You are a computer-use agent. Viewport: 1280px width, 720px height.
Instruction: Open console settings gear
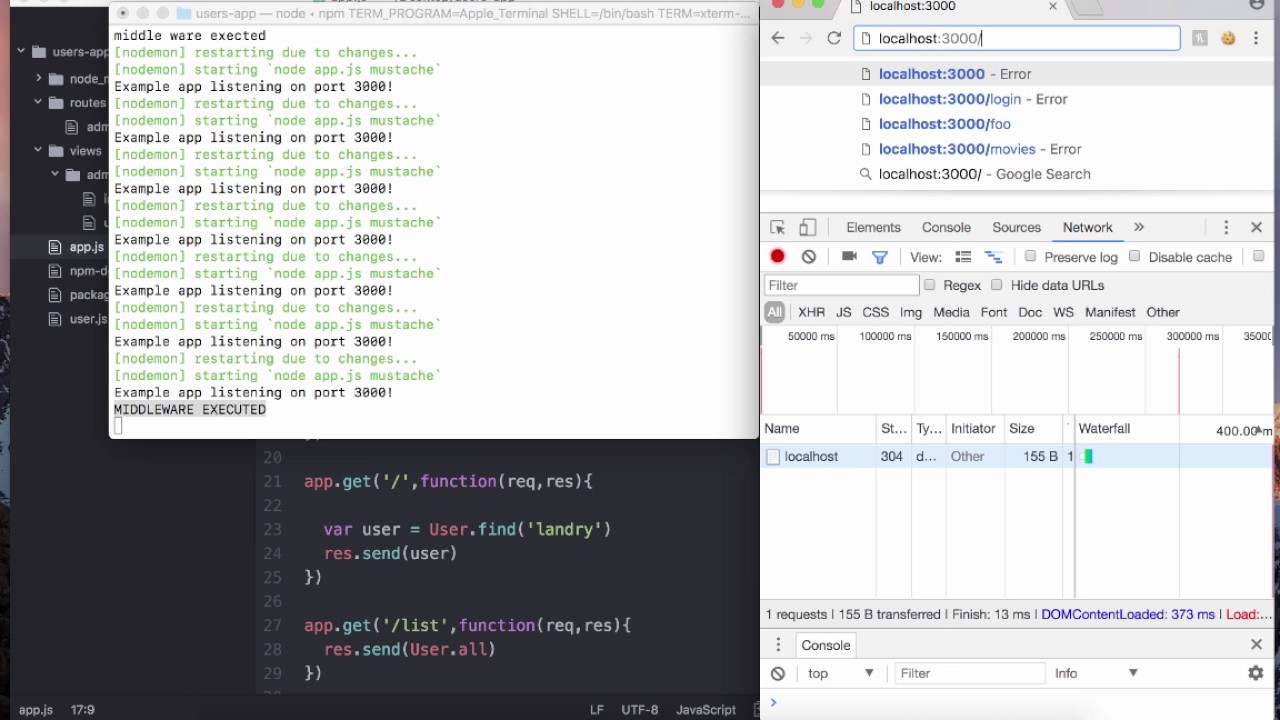pos(1256,673)
